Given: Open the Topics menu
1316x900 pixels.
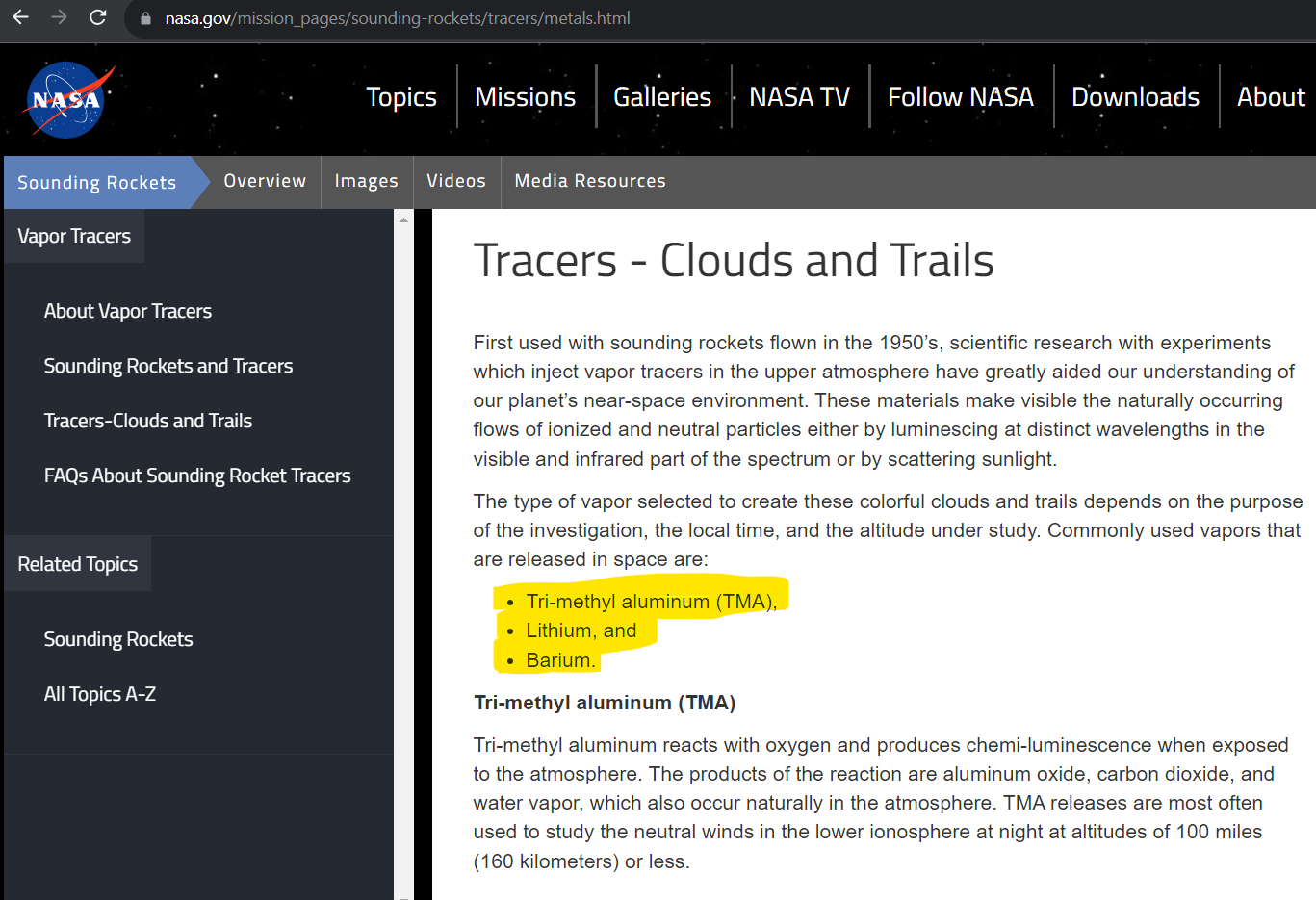Looking at the screenshot, I should tap(401, 97).
